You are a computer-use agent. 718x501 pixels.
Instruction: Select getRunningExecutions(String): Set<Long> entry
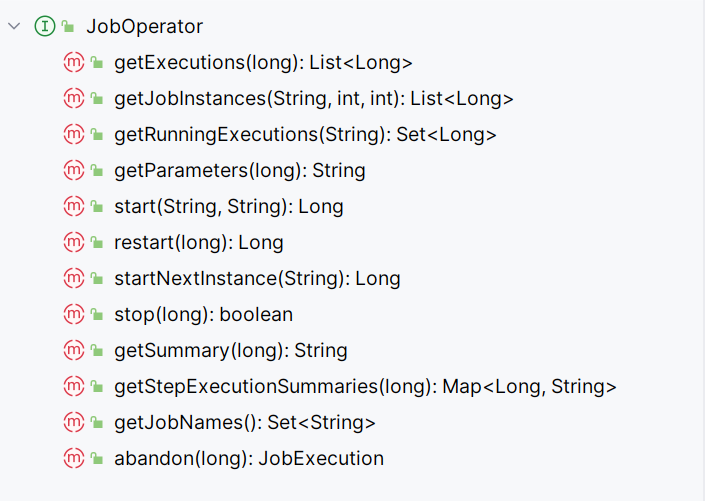click(305, 134)
